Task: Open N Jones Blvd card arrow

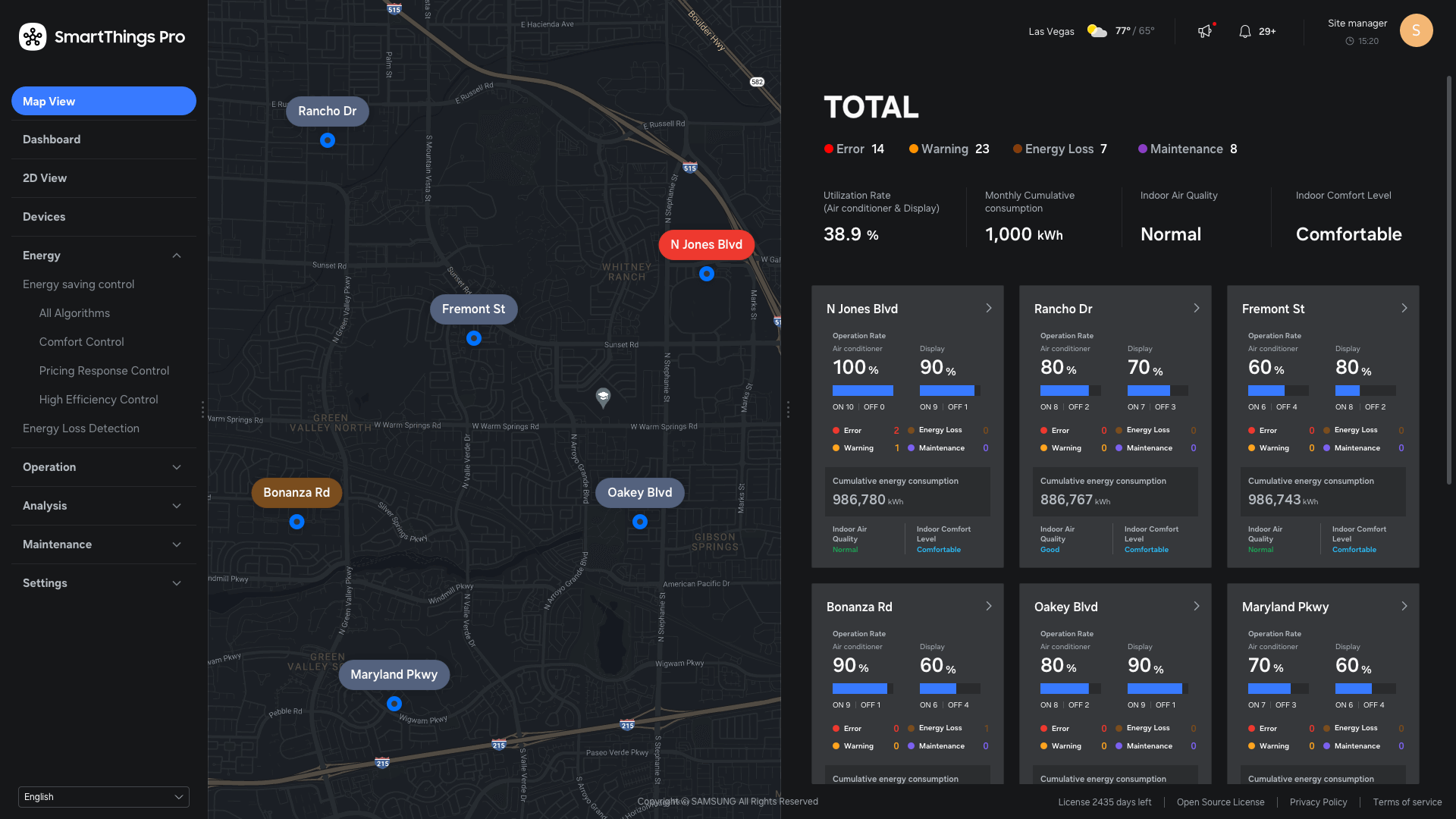Action: tap(988, 308)
